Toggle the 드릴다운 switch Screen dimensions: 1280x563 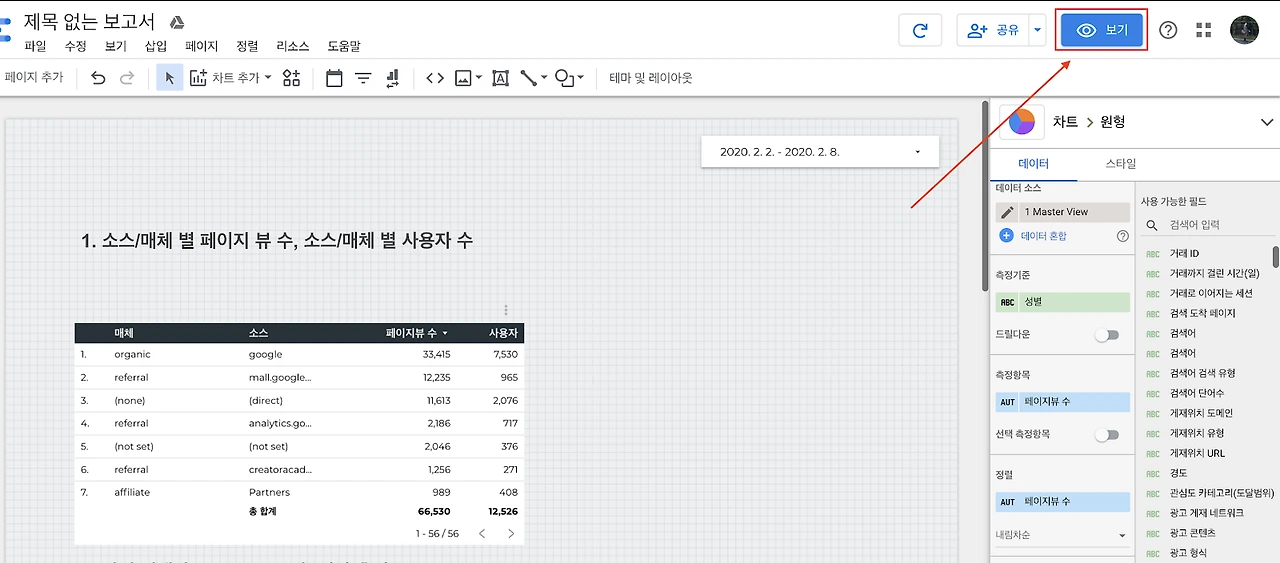pyautogui.click(x=1107, y=334)
